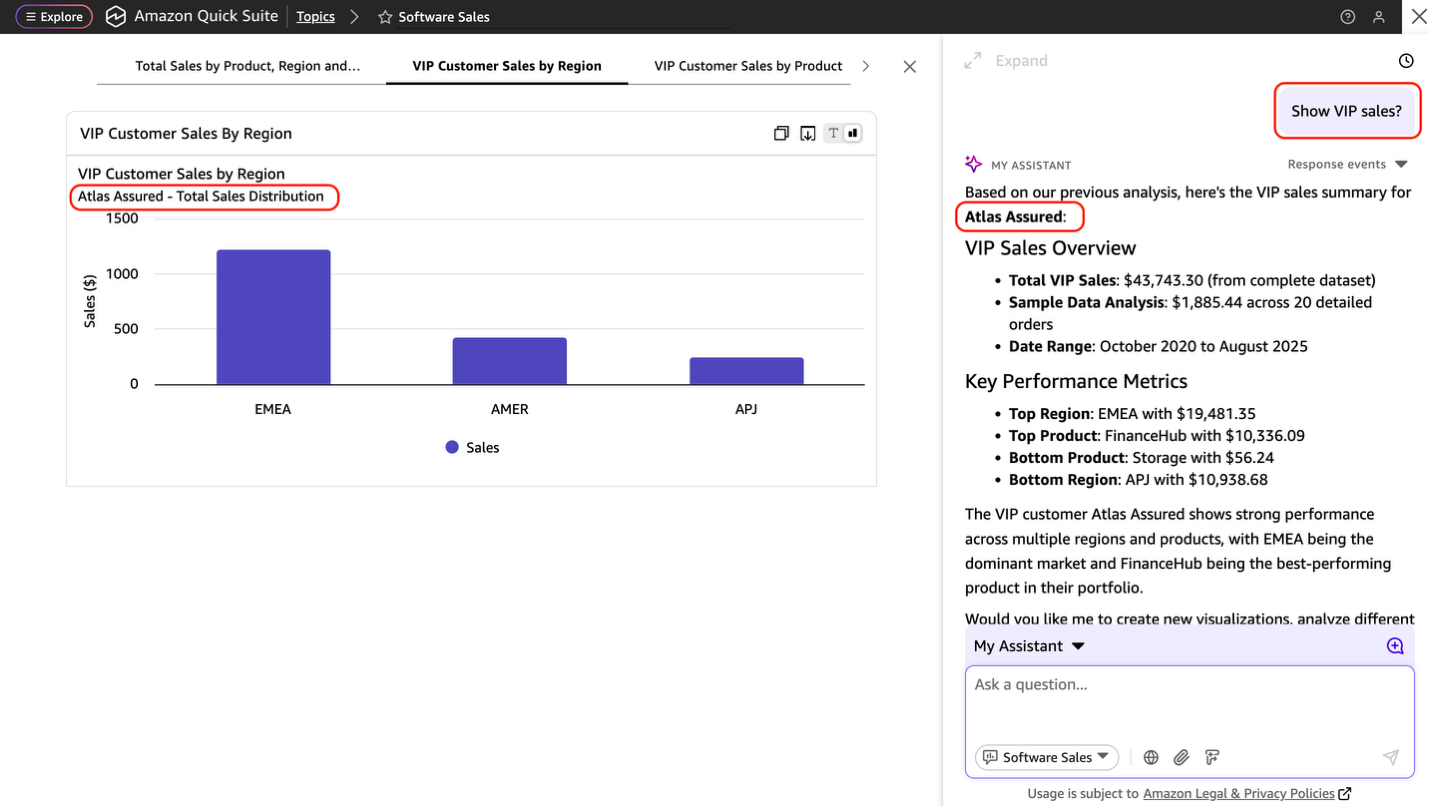Click the duplicate visual icon
This screenshot has width=1429, height=806.
pos(781,133)
